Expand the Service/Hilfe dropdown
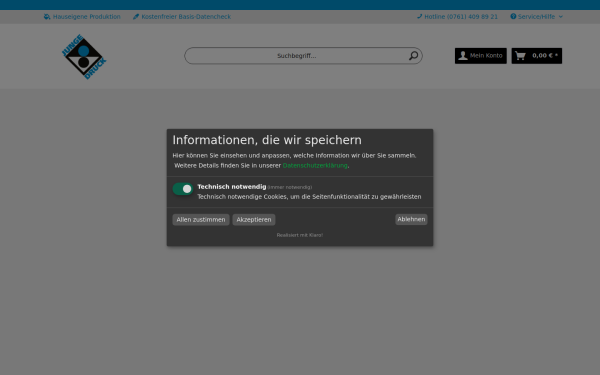This screenshot has width=600, height=375. (536, 16)
